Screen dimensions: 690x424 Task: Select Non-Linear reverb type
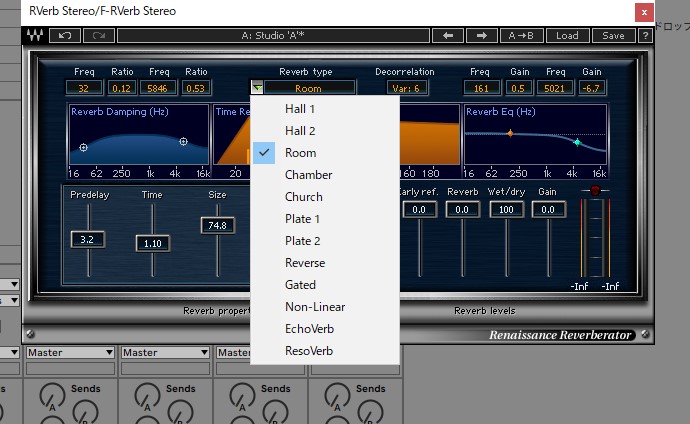(325, 307)
